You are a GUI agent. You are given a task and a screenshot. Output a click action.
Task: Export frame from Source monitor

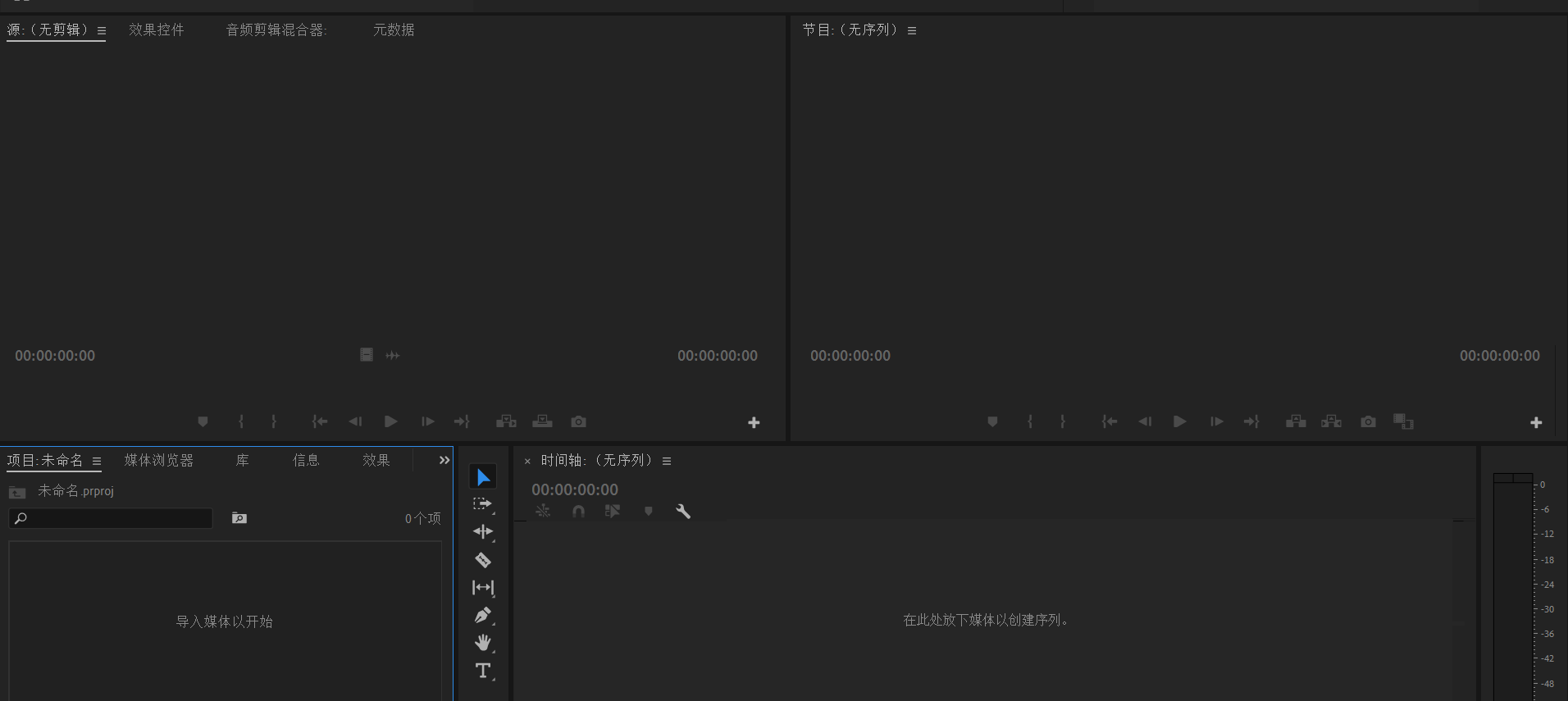click(578, 421)
